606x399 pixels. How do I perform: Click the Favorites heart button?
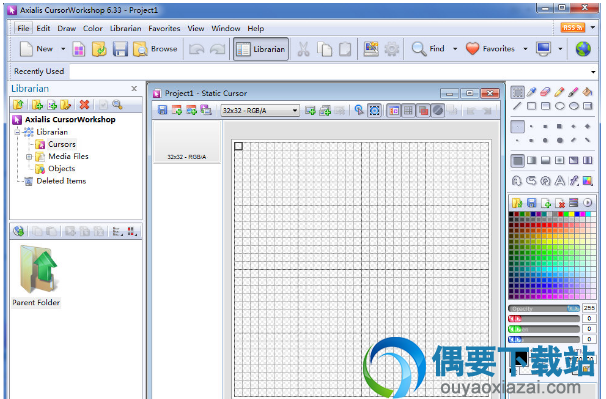490,49
